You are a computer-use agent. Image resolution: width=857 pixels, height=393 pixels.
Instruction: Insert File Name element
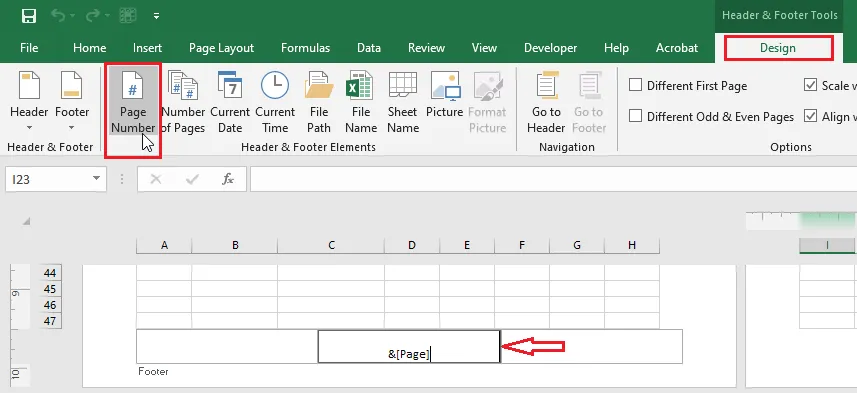pyautogui.click(x=361, y=102)
